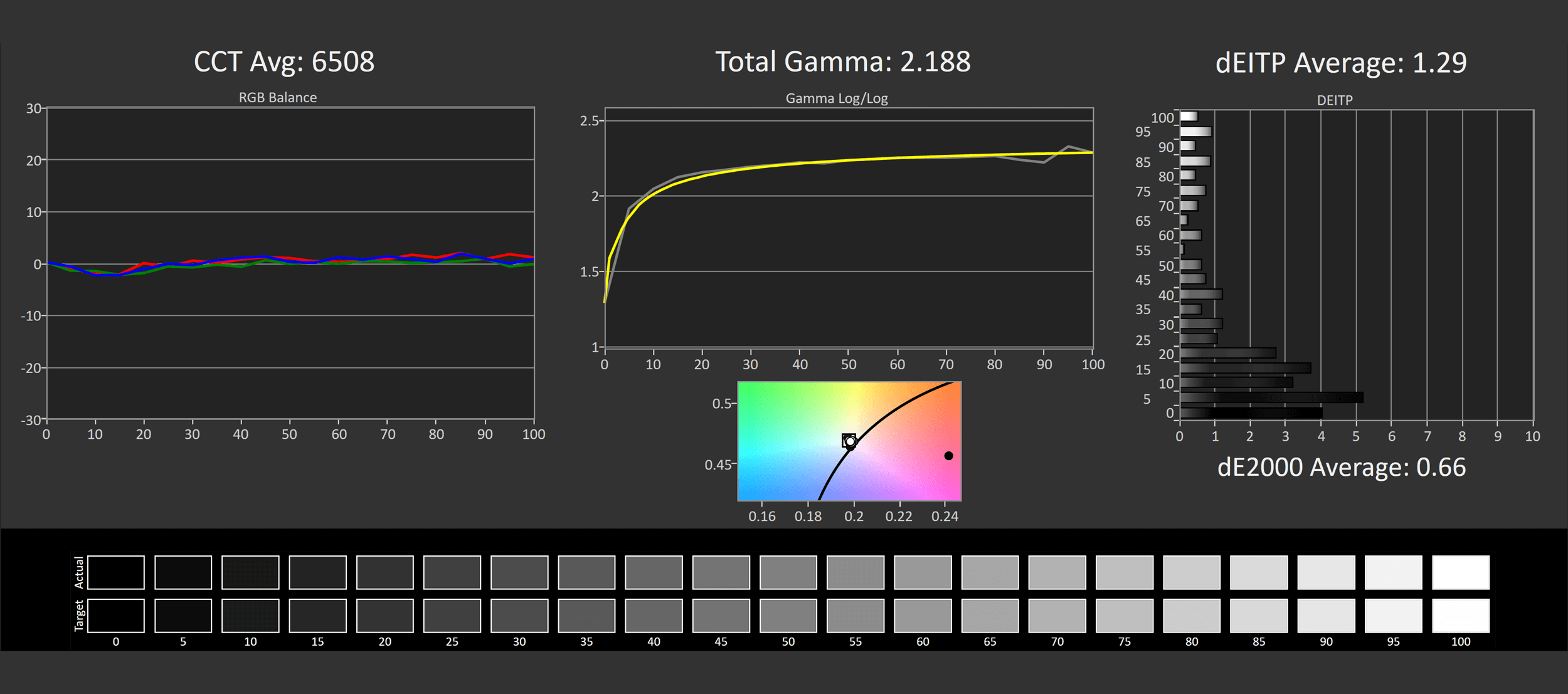Click the white point square marker
This screenshot has width=1568, height=694.
[849, 440]
